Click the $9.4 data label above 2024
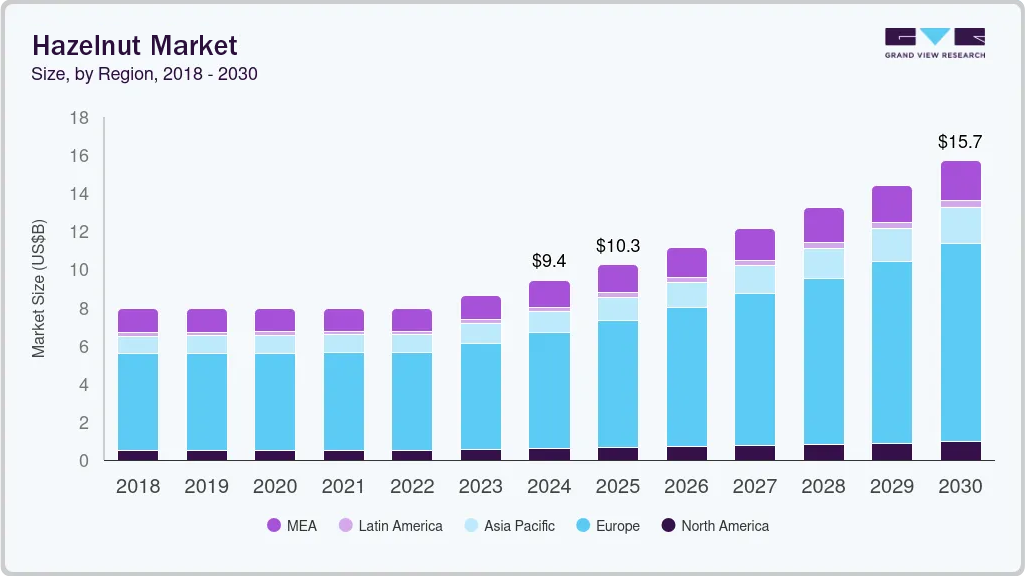This screenshot has width=1025, height=576. coord(549,262)
